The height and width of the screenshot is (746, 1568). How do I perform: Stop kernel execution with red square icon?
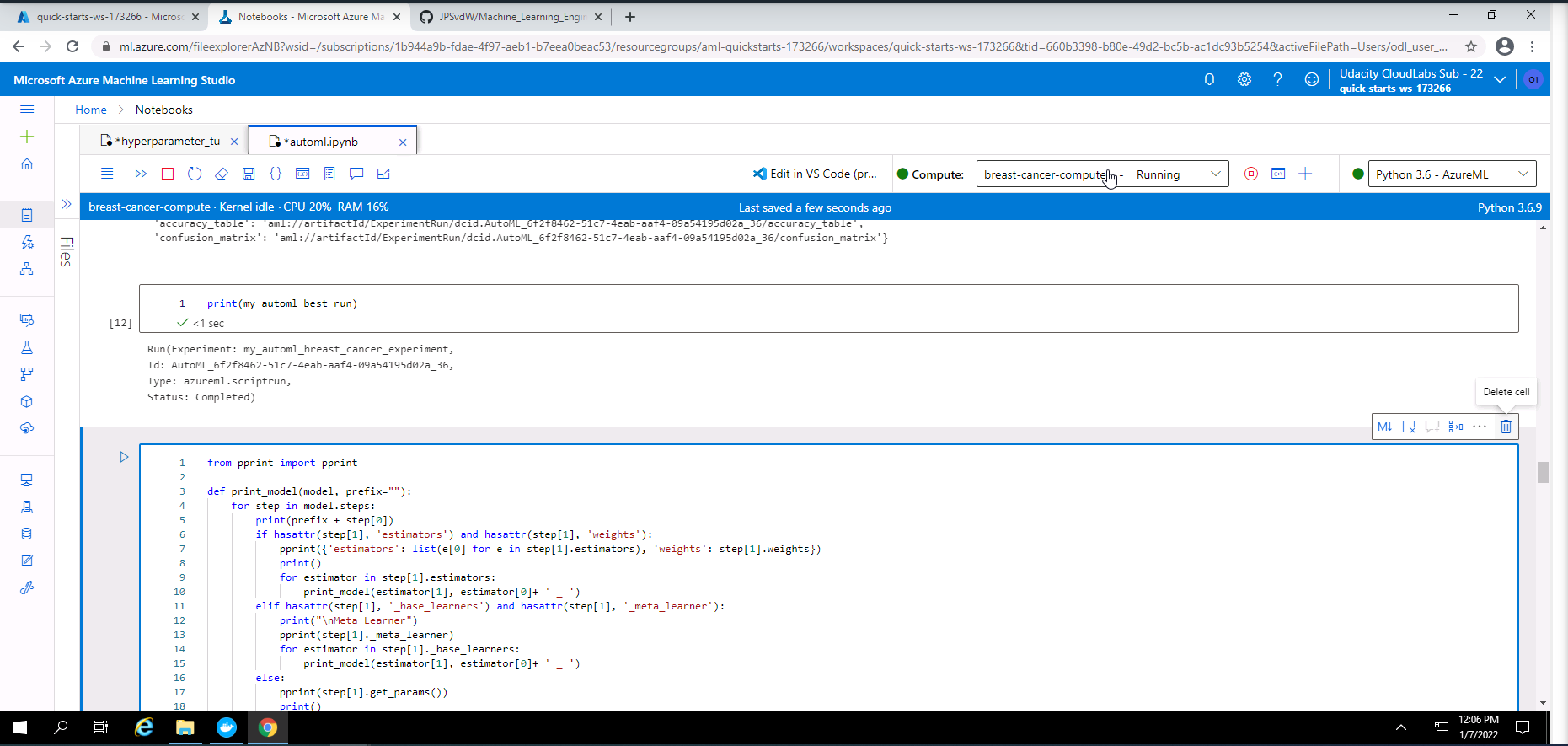point(168,174)
